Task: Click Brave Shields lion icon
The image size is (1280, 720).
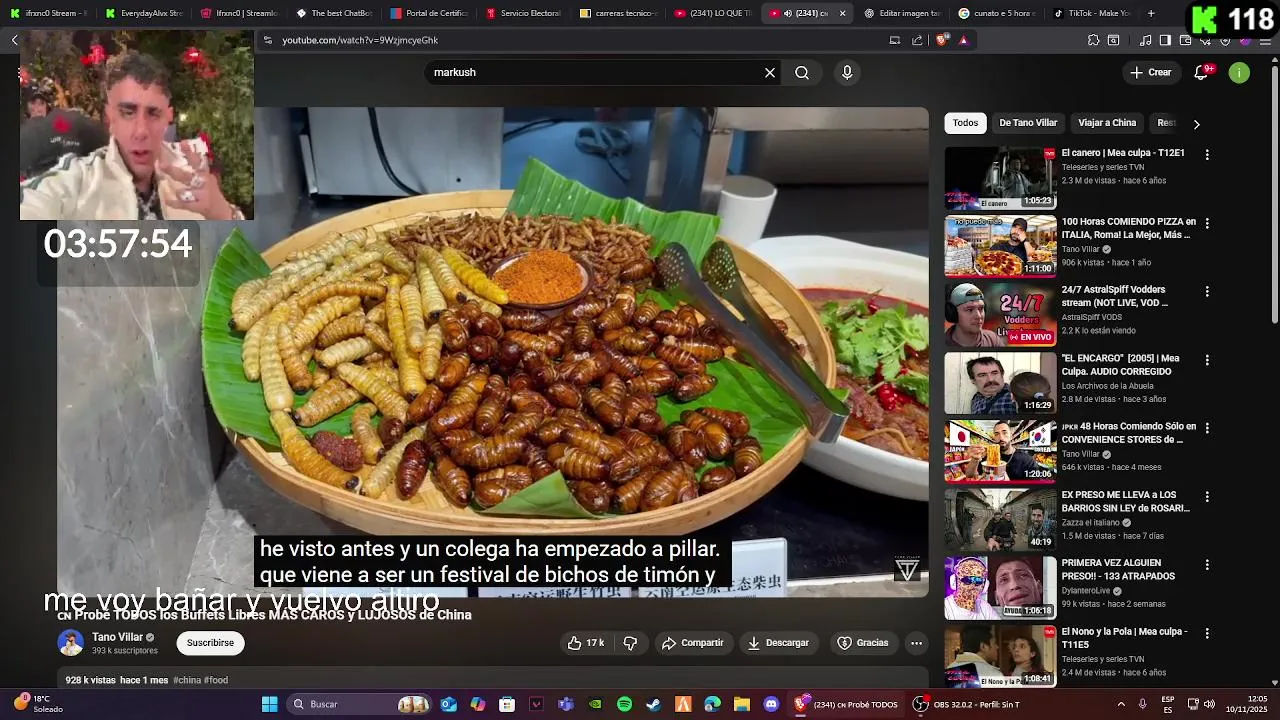Action: tap(941, 40)
